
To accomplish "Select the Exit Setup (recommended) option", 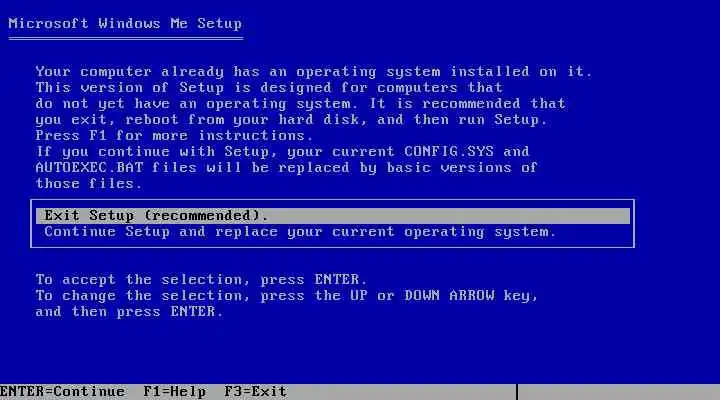I will [333, 216].
